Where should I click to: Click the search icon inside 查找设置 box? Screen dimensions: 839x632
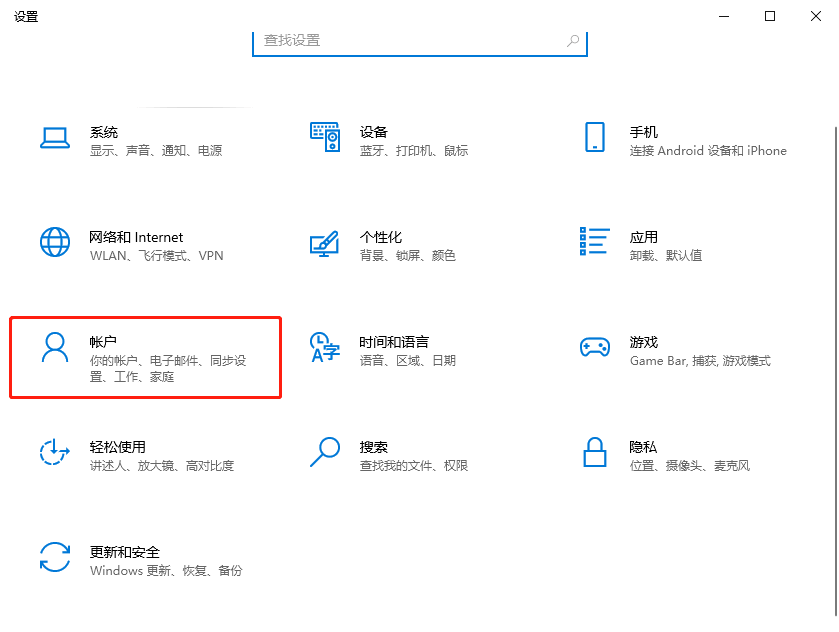point(571,40)
